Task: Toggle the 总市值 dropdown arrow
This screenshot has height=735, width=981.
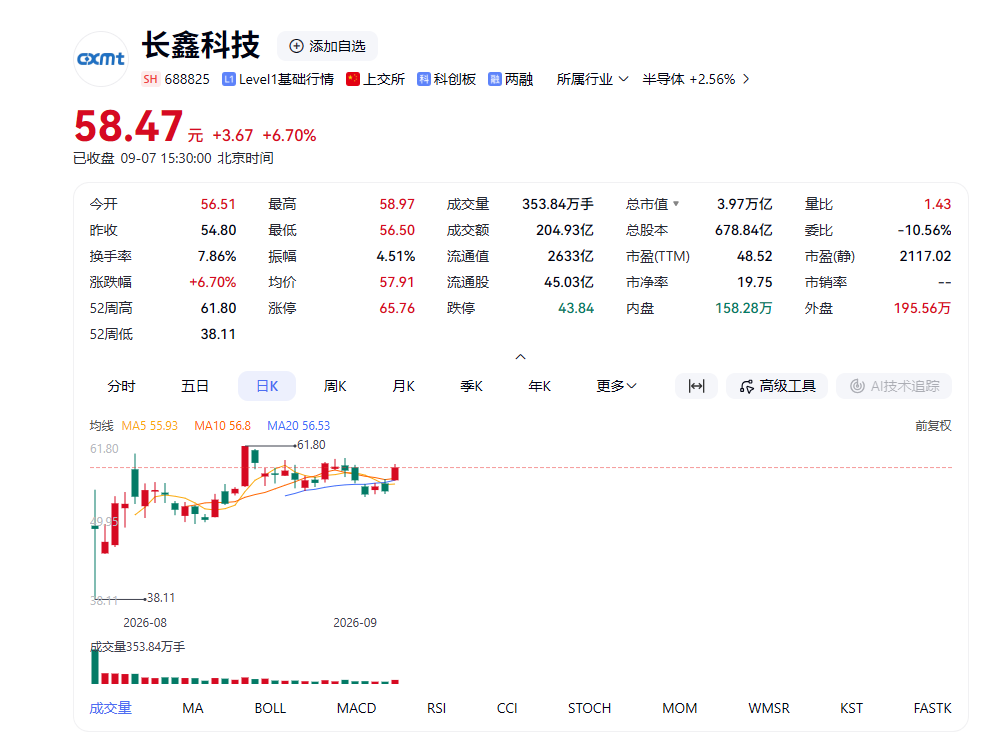Action: pos(676,204)
